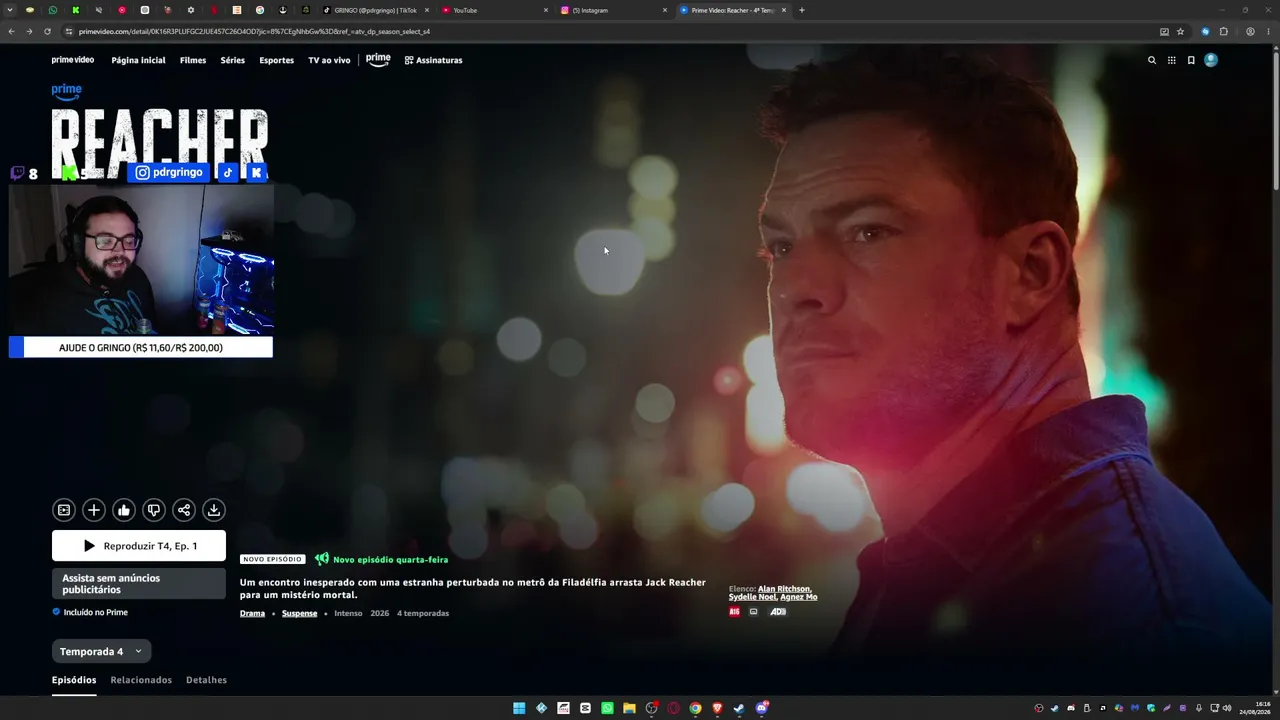The width and height of the screenshot is (1280, 720).
Task: Expand the tab search dropdown arrow
Action: (x=10, y=10)
